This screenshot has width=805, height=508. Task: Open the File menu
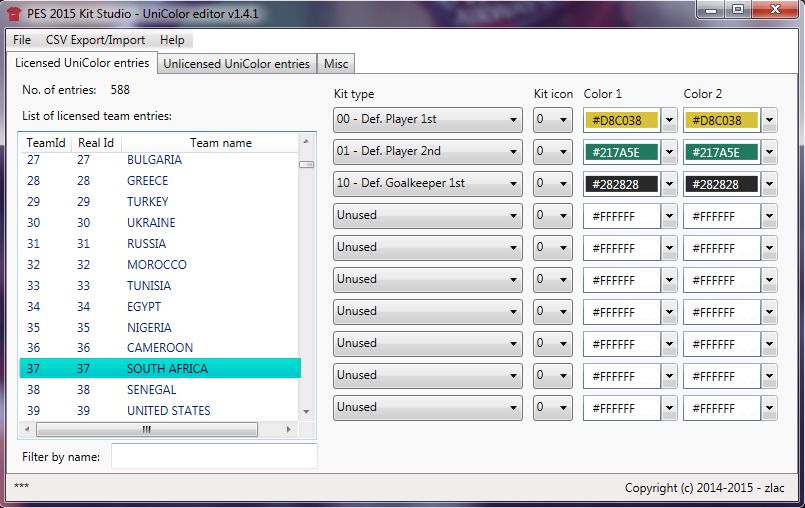(x=22, y=40)
